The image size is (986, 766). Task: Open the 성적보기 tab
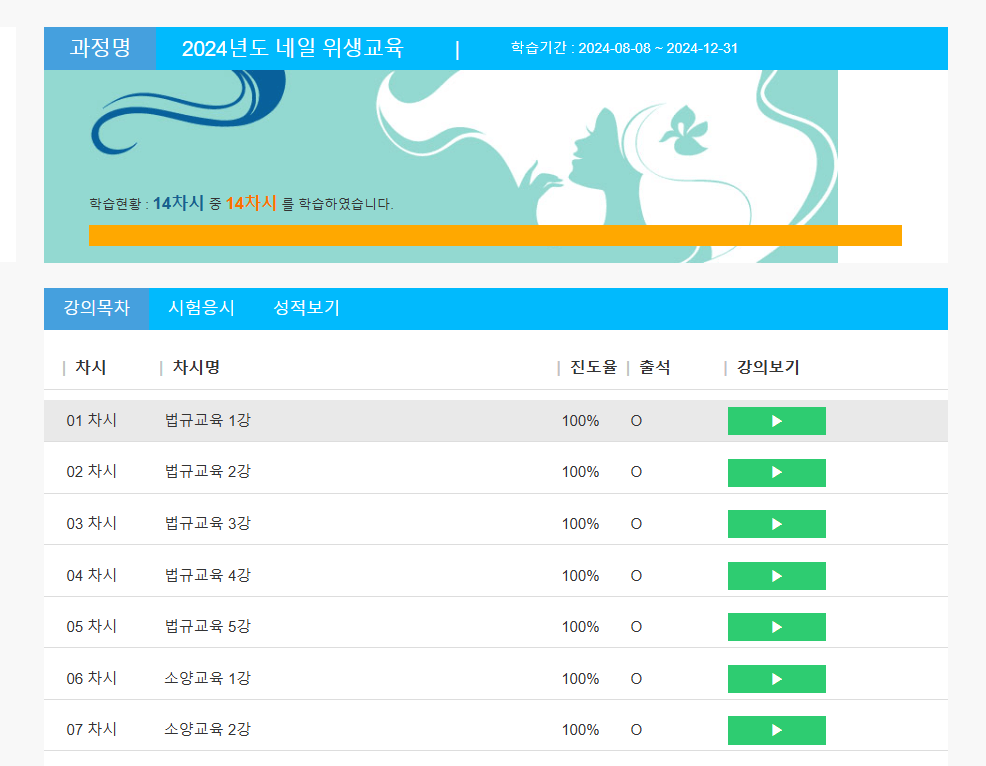click(304, 308)
